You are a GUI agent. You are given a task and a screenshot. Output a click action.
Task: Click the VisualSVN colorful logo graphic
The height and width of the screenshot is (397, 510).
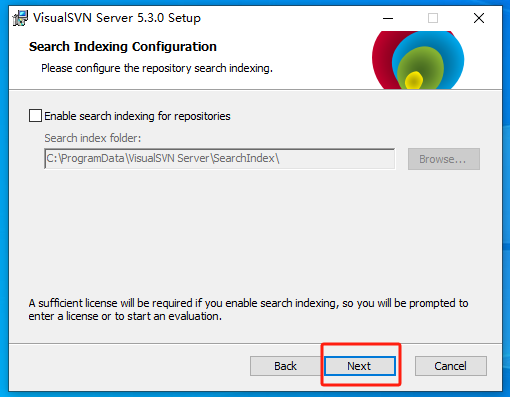click(x=418, y=60)
